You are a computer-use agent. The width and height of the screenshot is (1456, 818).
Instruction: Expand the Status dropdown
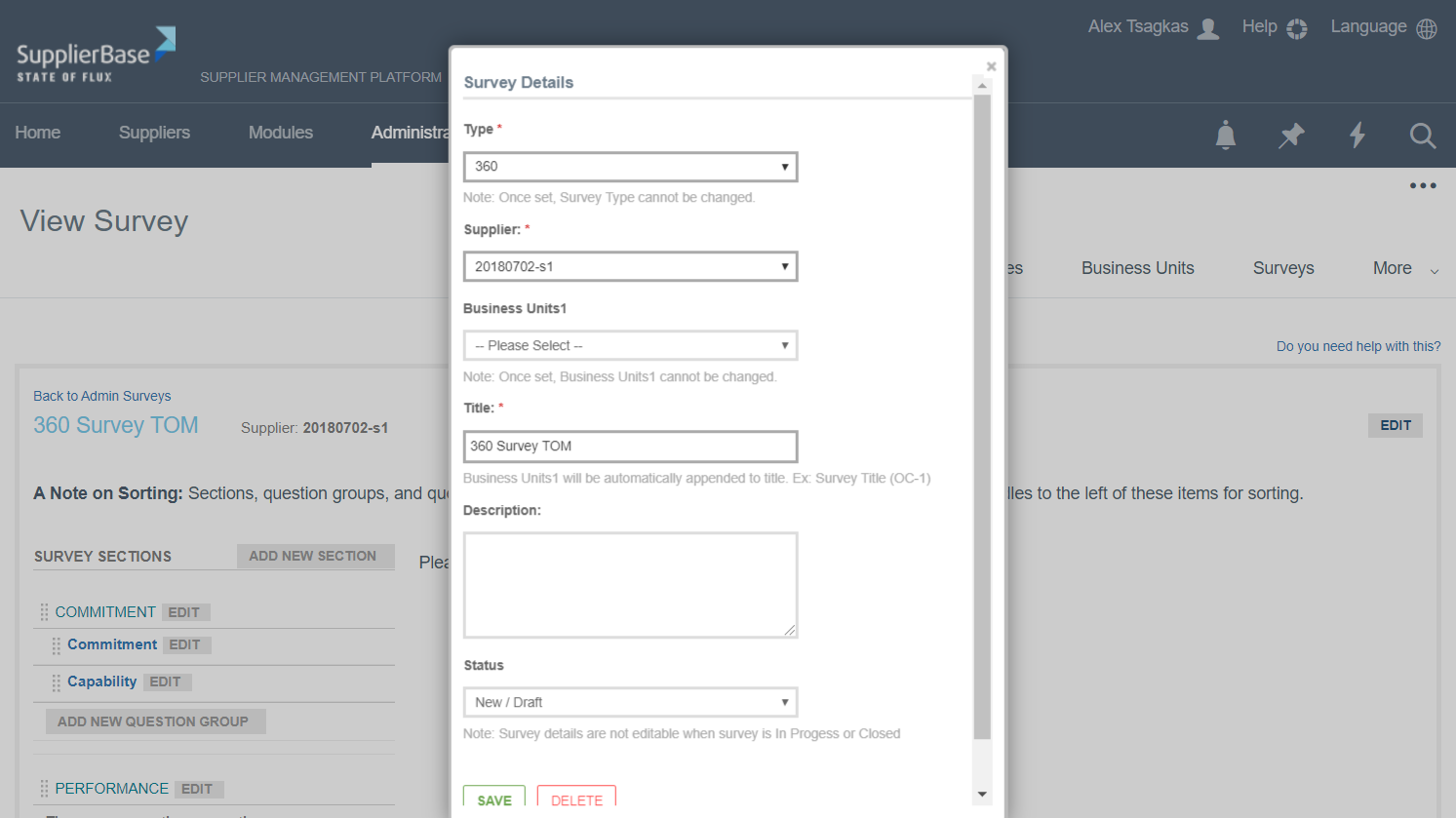point(630,702)
